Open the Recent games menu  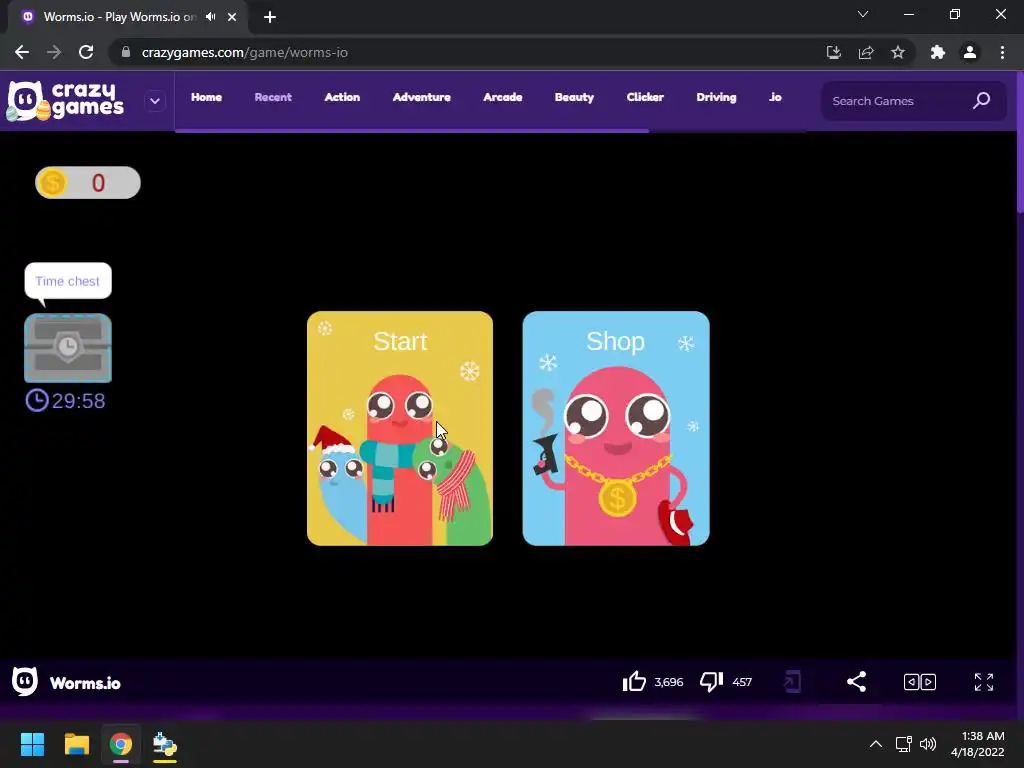coord(273,97)
